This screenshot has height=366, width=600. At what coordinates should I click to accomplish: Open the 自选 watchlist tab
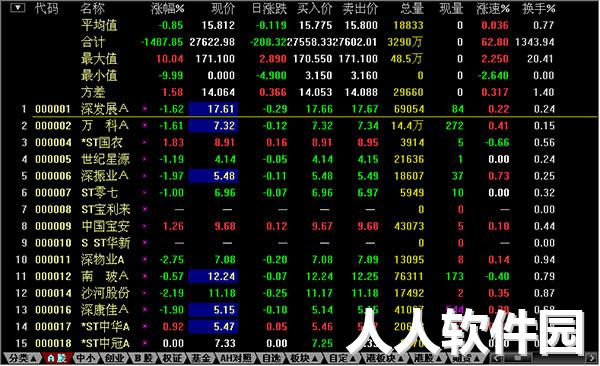pos(271,358)
